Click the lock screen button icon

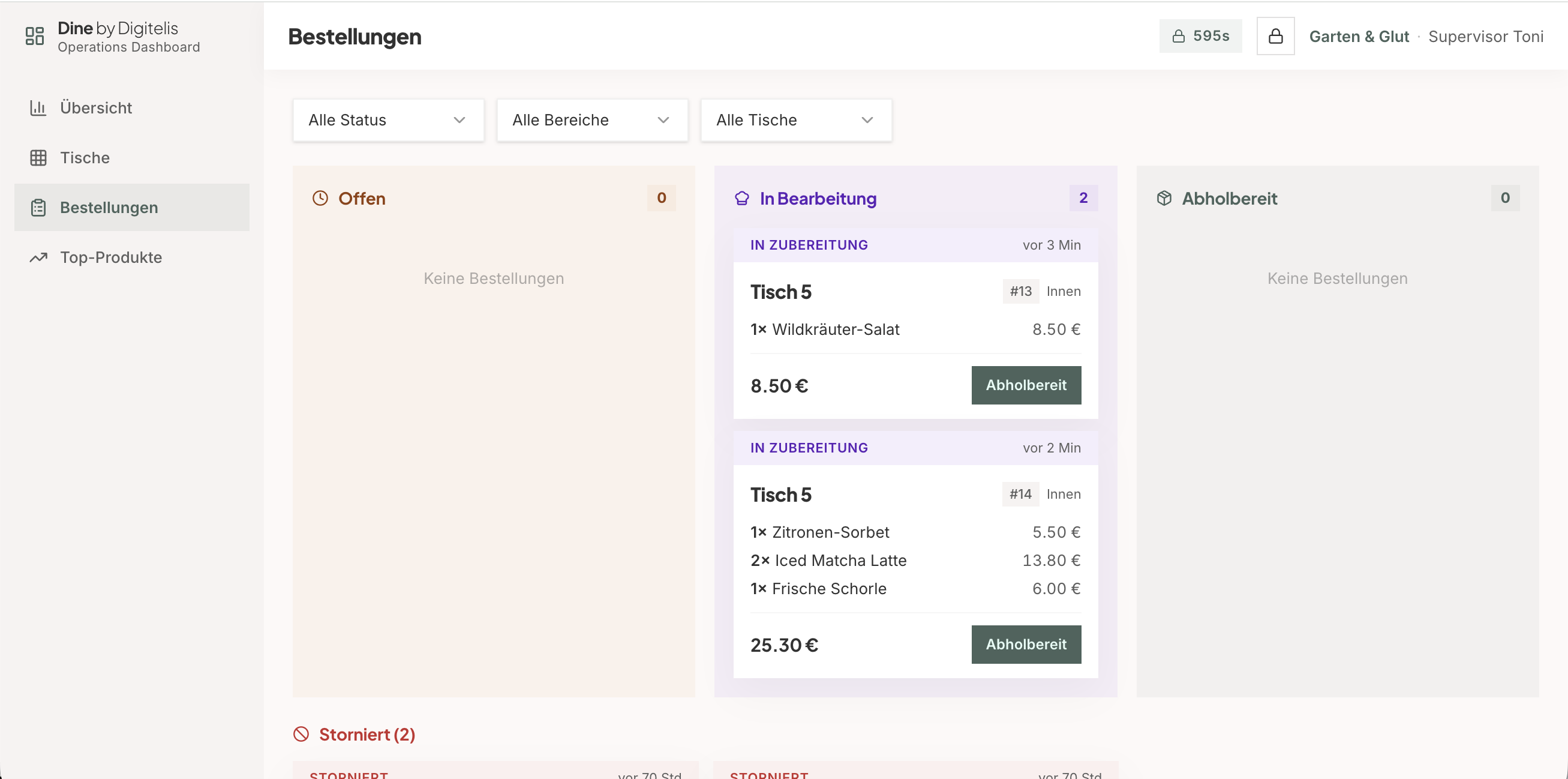point(1275,37)
